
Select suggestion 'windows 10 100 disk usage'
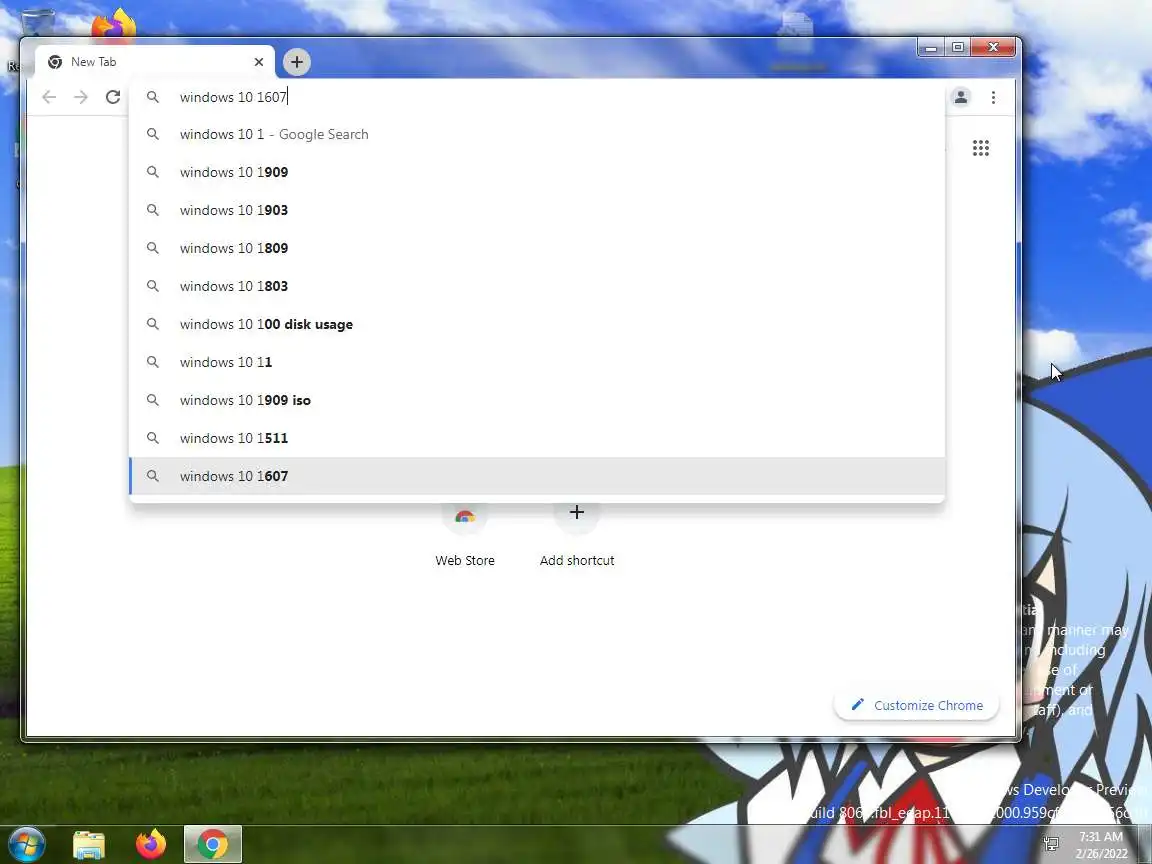click(536, 324)
